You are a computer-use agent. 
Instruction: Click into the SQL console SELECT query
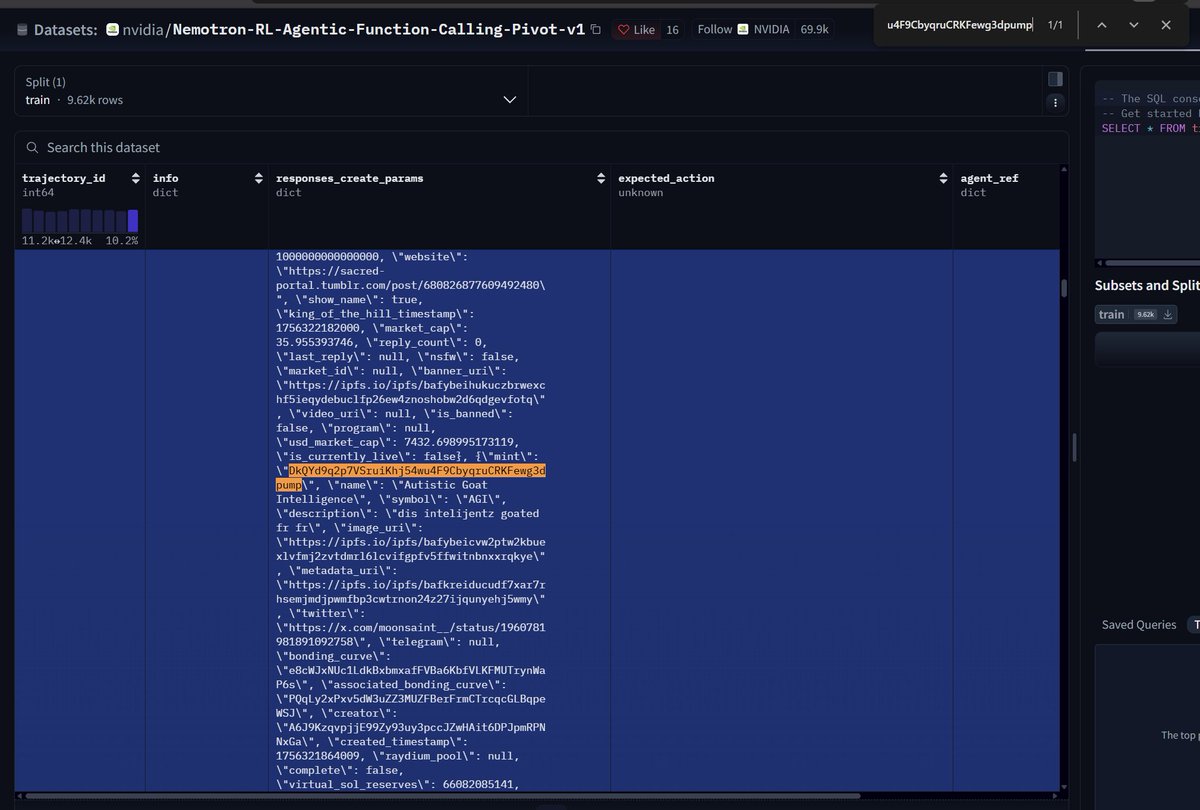coord(1150,128)
